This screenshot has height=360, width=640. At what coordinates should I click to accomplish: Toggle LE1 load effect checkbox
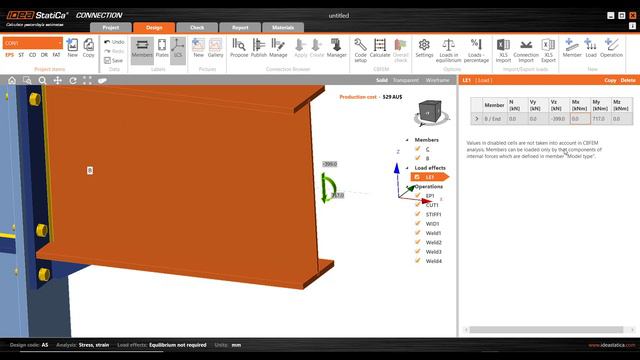click(417, 177)
